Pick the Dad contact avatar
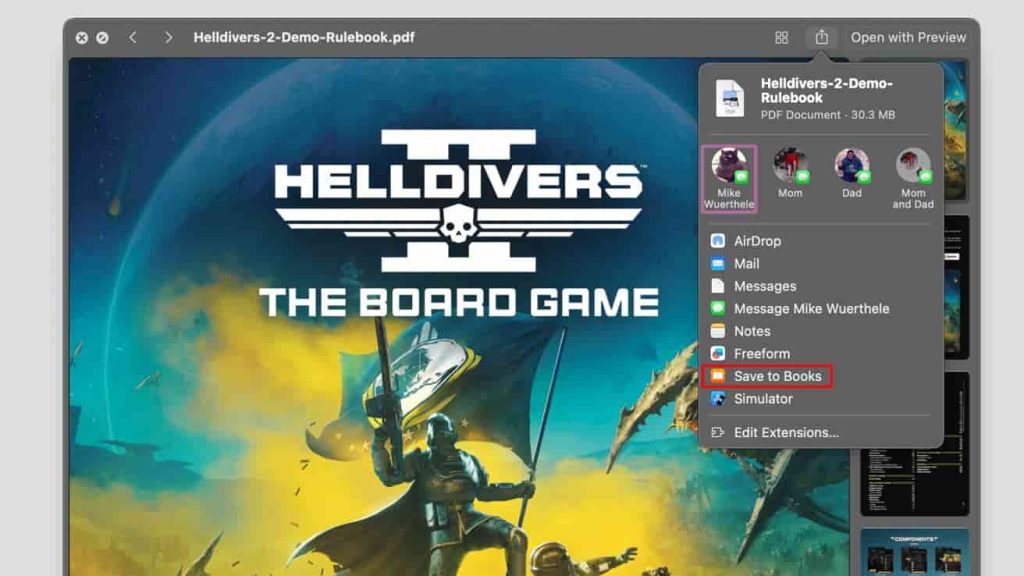Viewport: 1024px width, 576px height. (851, 166)
